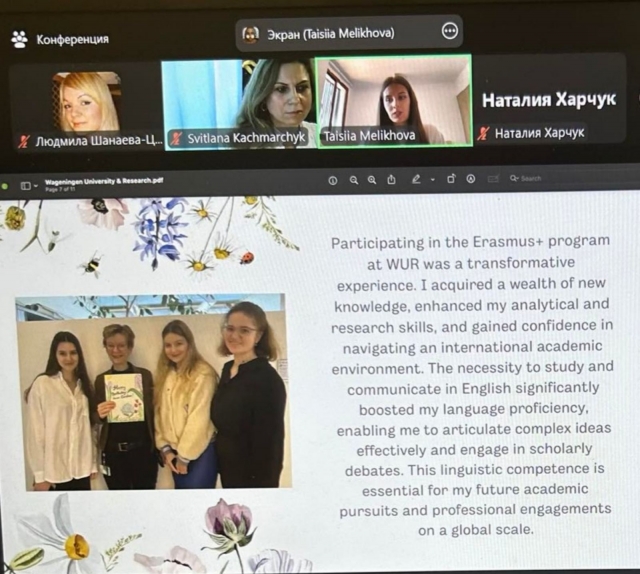Open the markup toolbar circle icon
640x574 pixels.
click(x=471, y=180)
